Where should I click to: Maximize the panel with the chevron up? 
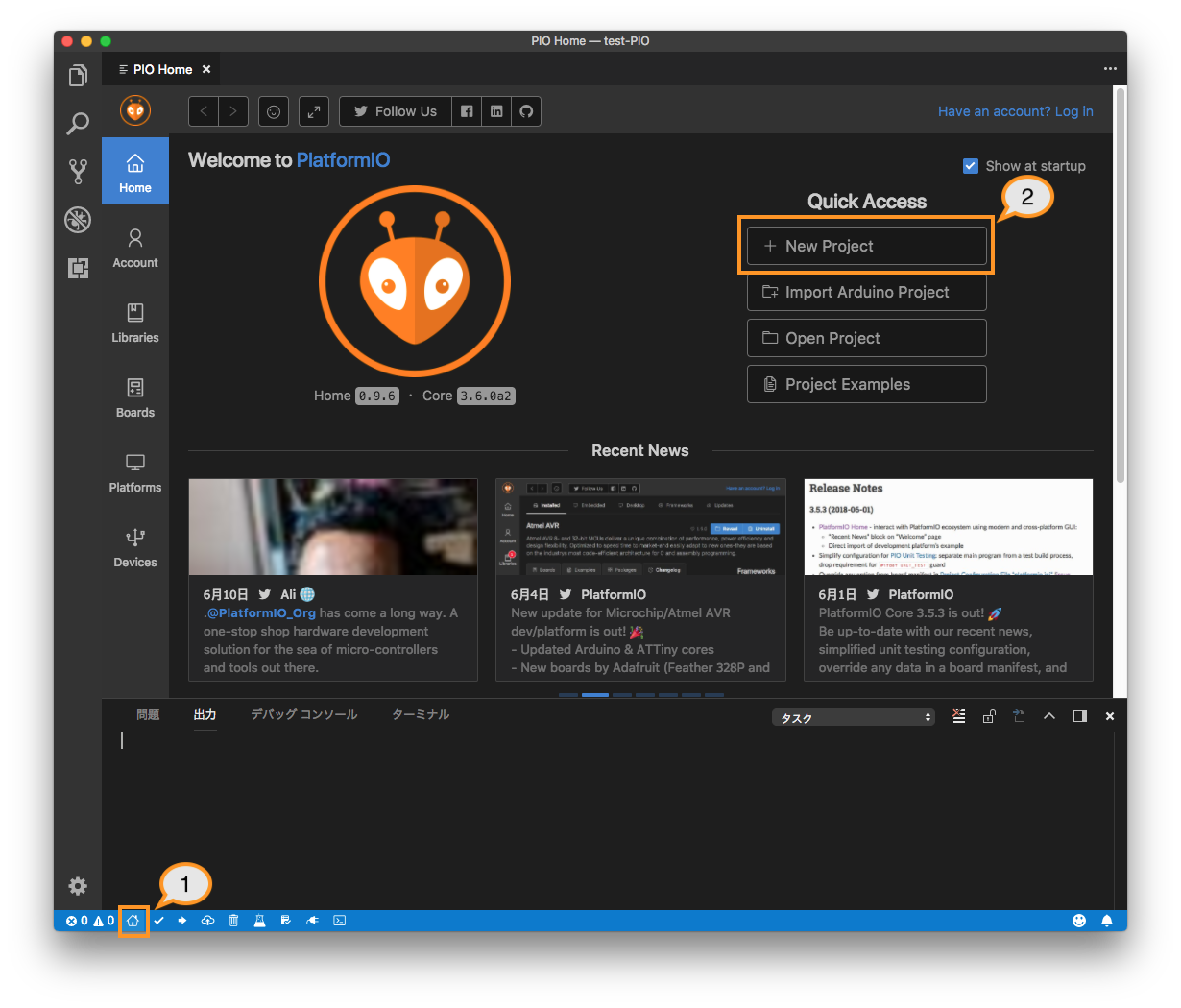pyautogui.click(x=1049, y=716)
